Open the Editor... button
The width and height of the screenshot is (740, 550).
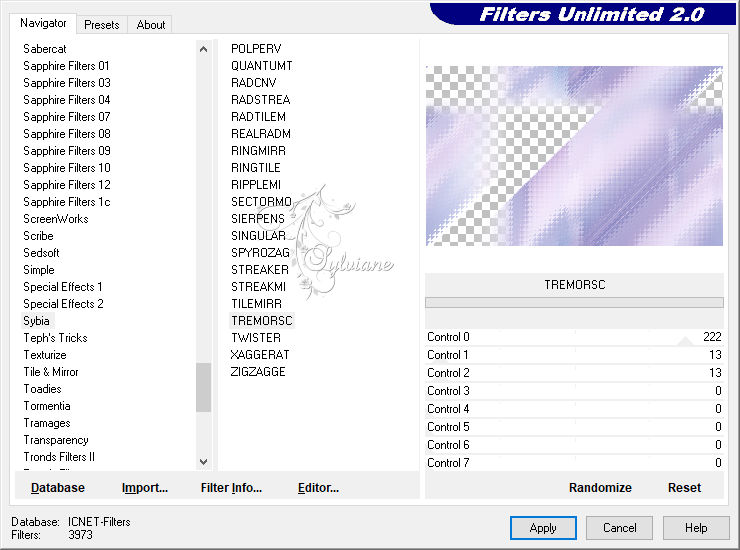tap(318, 488)
